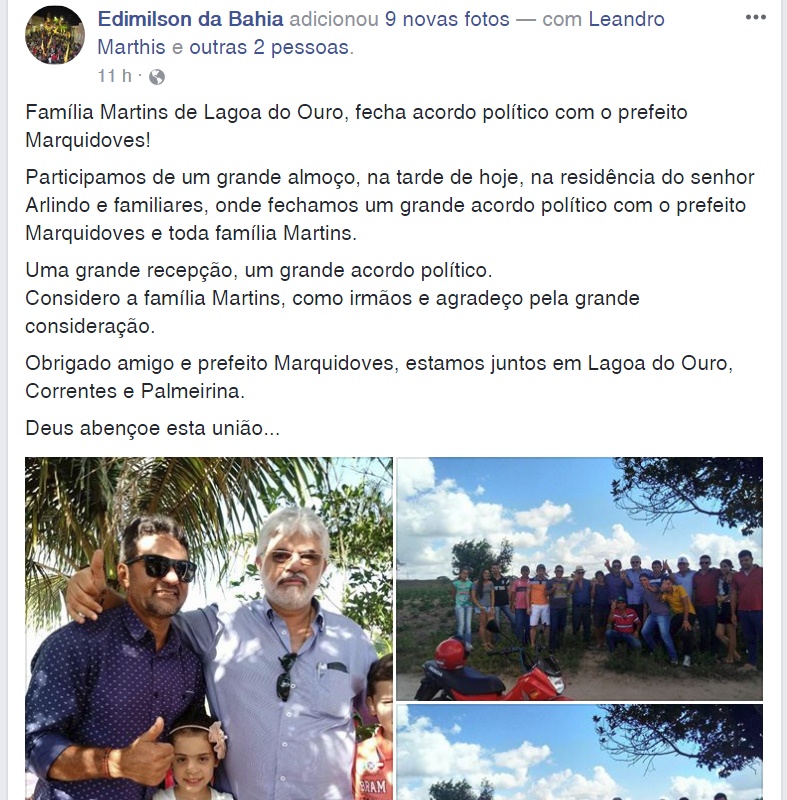Click the public globe privacy icon

point(157,77)
